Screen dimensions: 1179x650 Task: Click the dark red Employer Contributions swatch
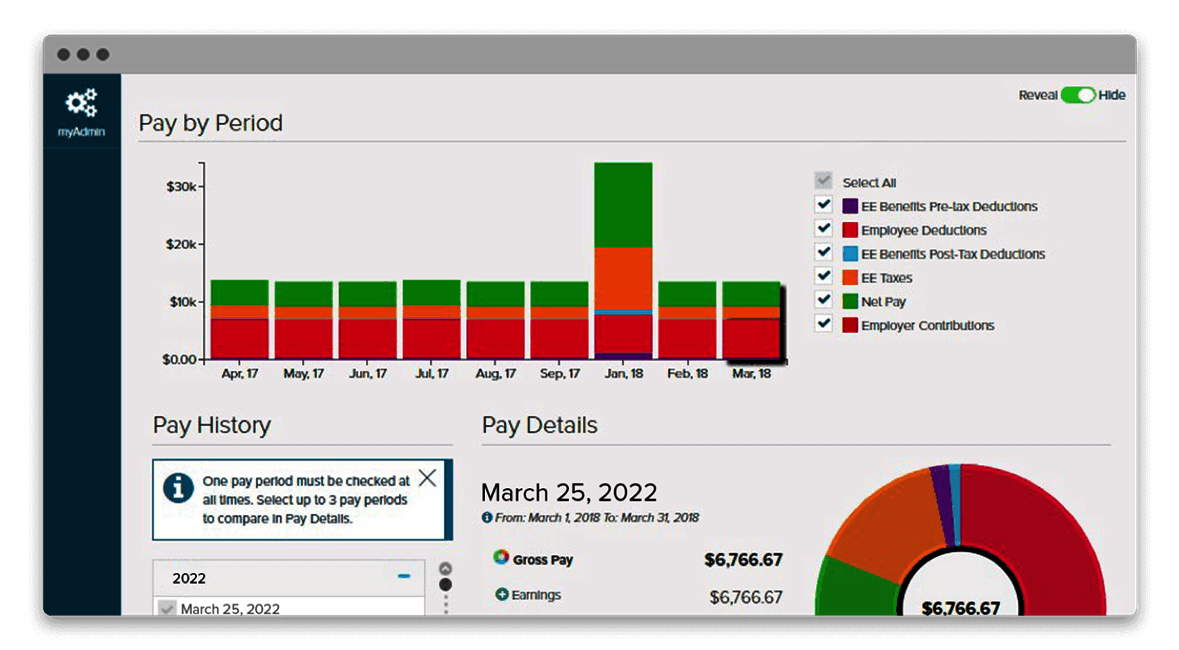pos(850,326)
